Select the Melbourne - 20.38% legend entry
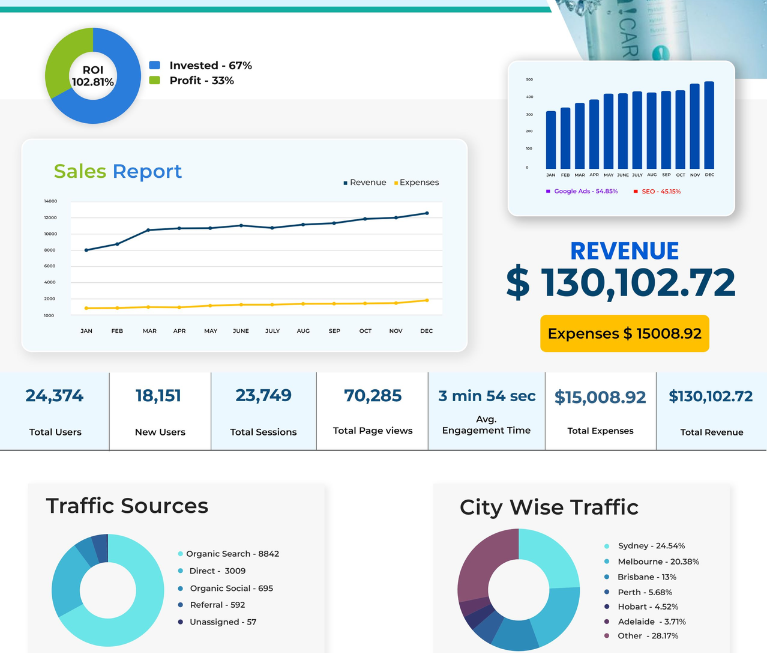The height and width of the screenshot is (653, 767). (x=652, y=562)
